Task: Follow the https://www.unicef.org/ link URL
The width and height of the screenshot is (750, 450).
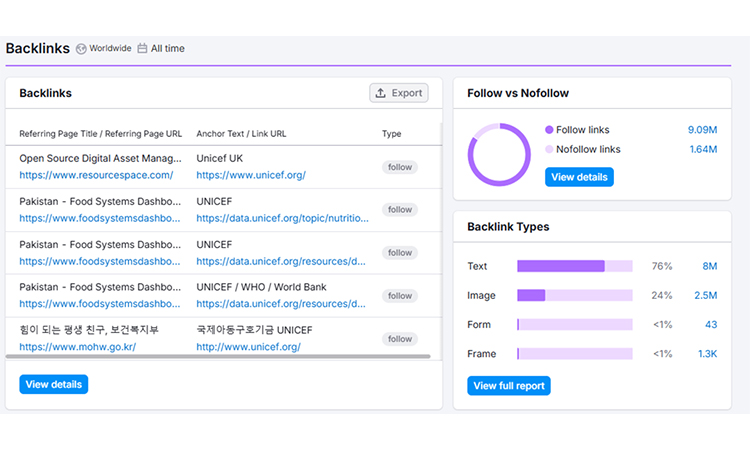Action: [x=251, y=175]
